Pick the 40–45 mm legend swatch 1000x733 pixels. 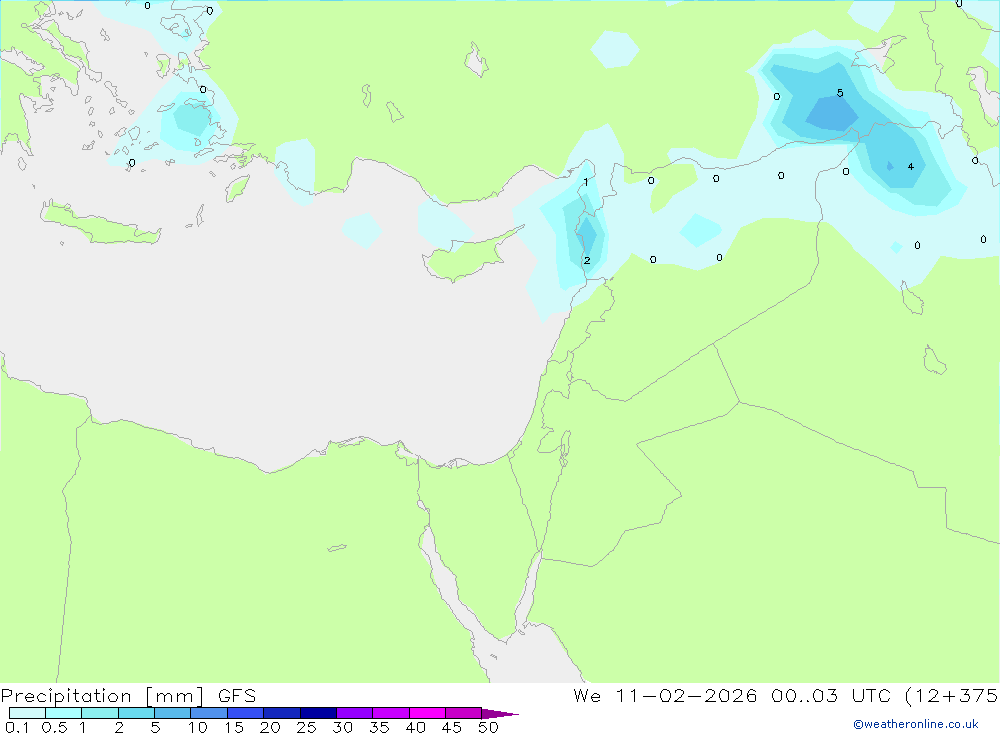[x=427, y=713]
